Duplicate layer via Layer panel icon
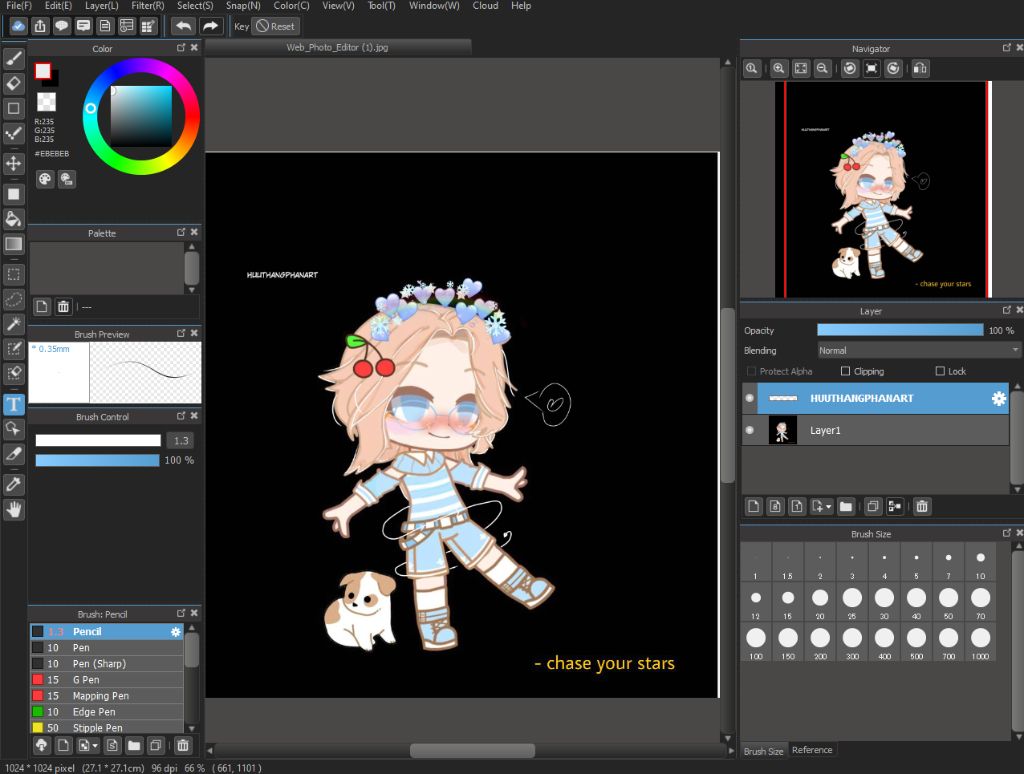 click(x=872, y=506)
